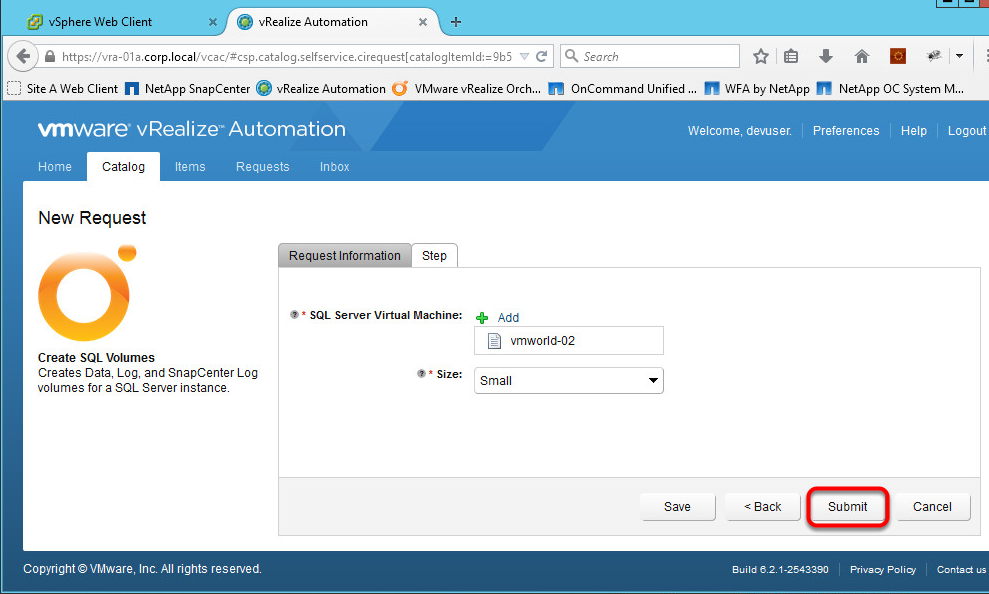Viewport: 989px width, 594px height.
Task: Click the Submit button
Action: click(x=847, y=506)
